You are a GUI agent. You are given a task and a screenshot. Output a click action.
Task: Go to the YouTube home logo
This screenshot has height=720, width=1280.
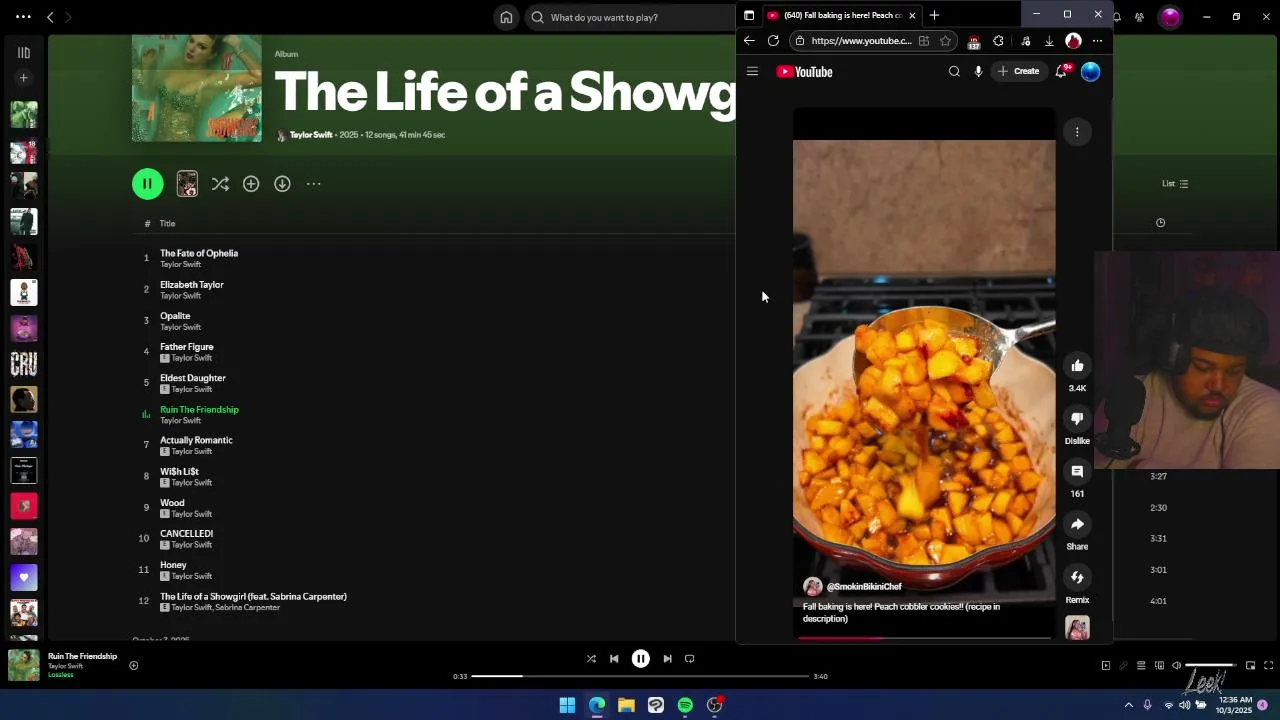[805, 72]
